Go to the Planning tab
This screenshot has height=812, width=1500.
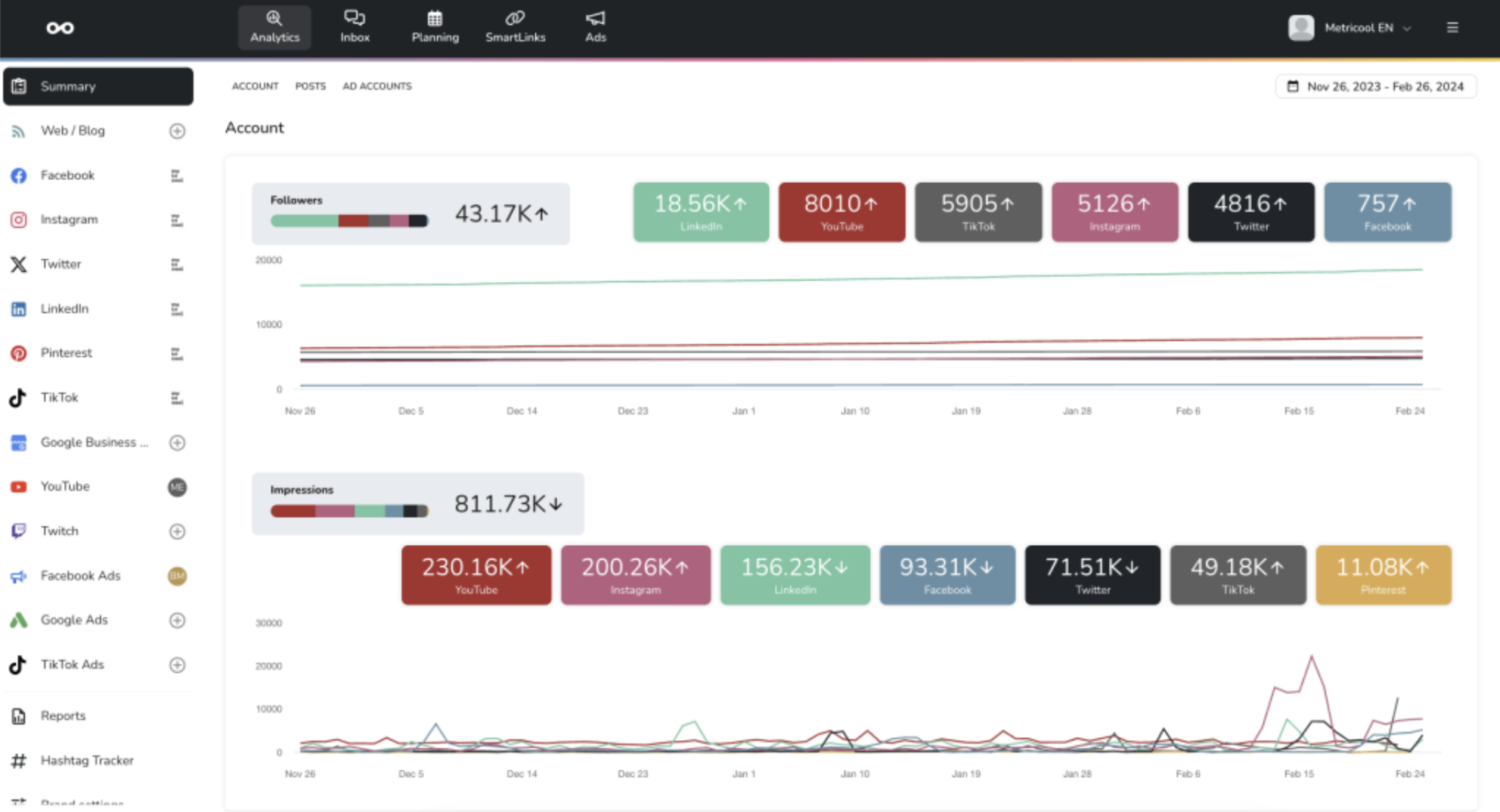[435, 27]
